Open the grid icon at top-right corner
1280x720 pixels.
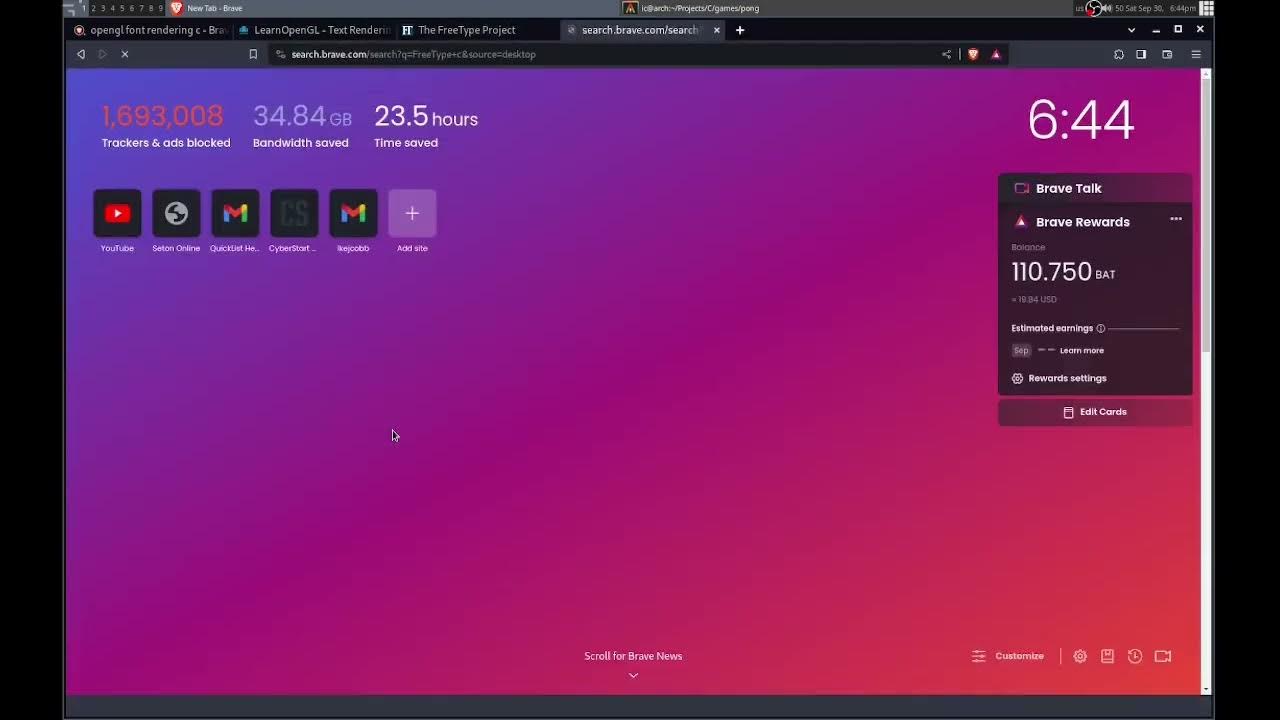(x=1207, y=8)
